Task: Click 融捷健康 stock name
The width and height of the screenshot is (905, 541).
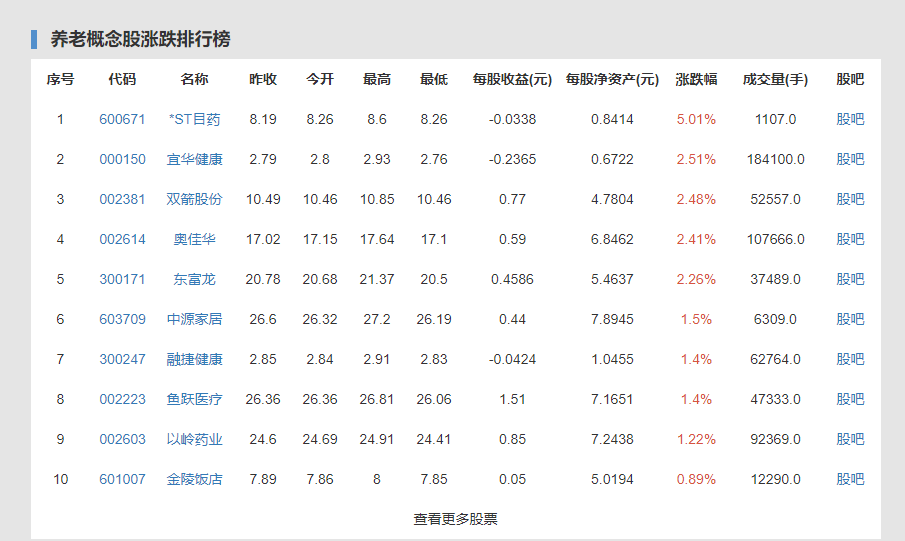Action: tap(195, 359)
